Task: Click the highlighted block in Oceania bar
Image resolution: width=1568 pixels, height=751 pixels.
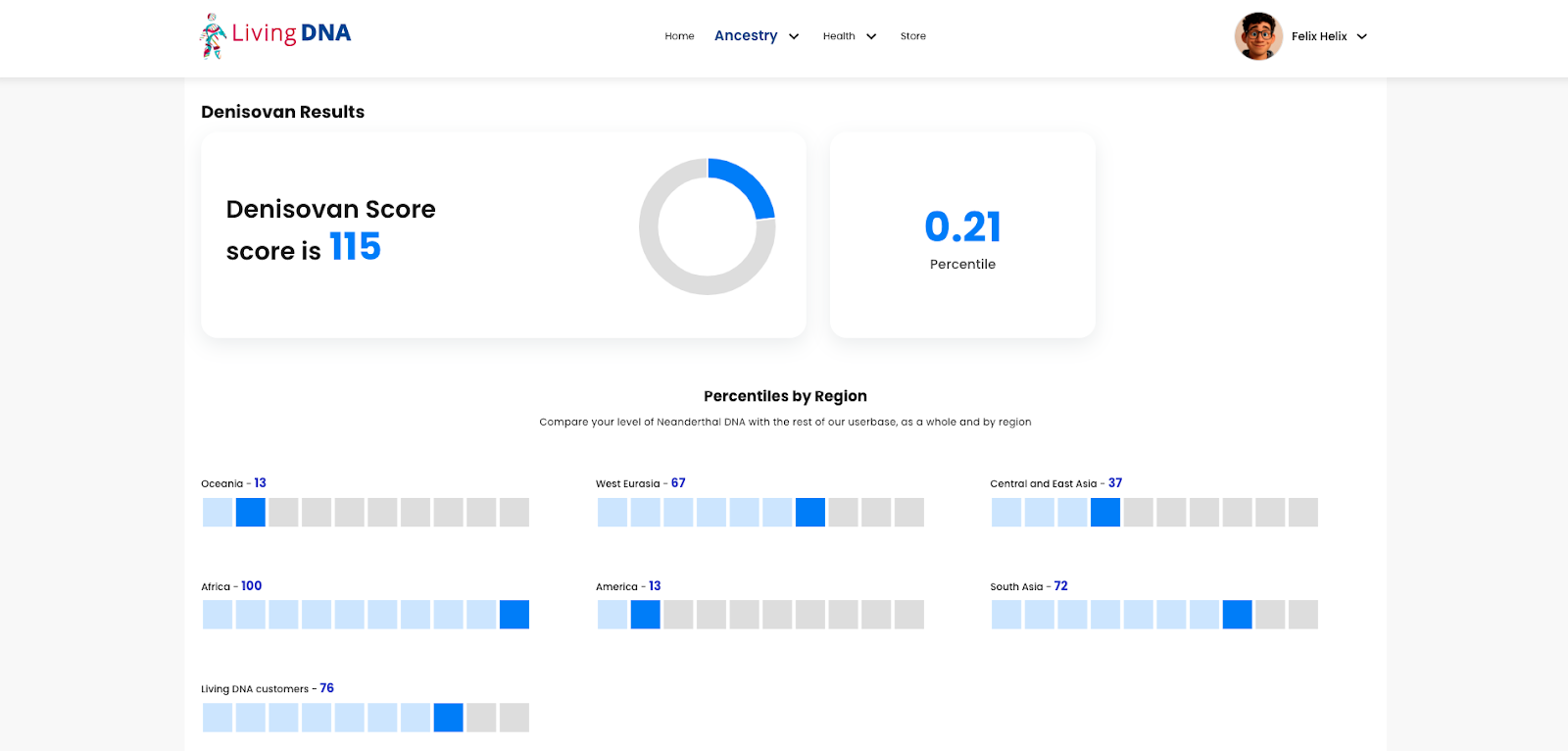Action: point(251,512)
